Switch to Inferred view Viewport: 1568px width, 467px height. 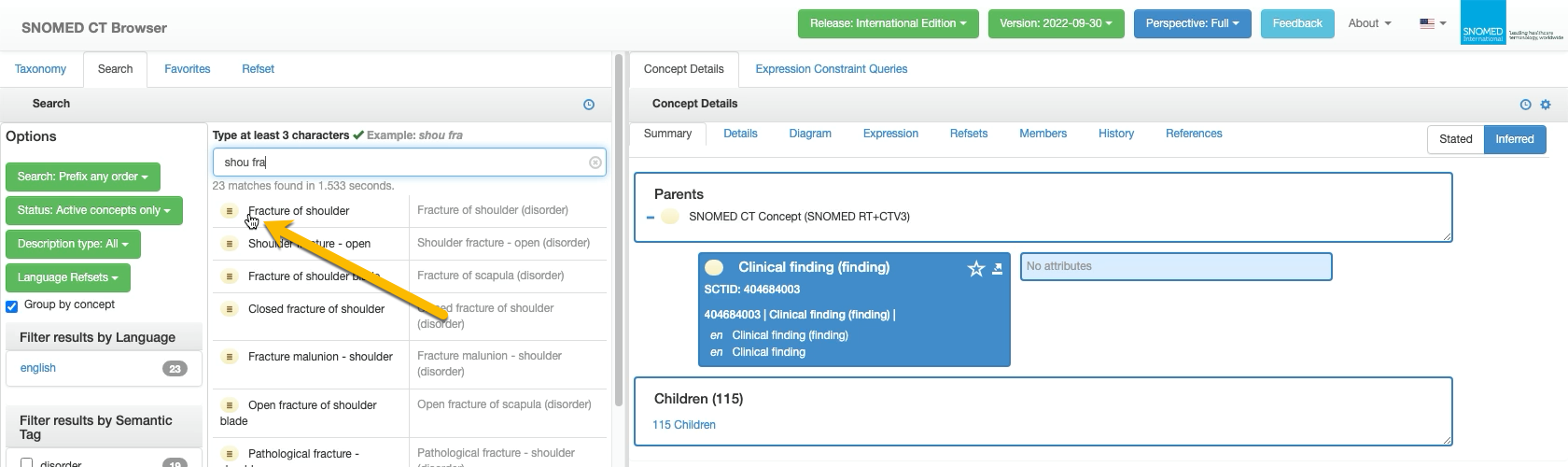[1514, 139]
